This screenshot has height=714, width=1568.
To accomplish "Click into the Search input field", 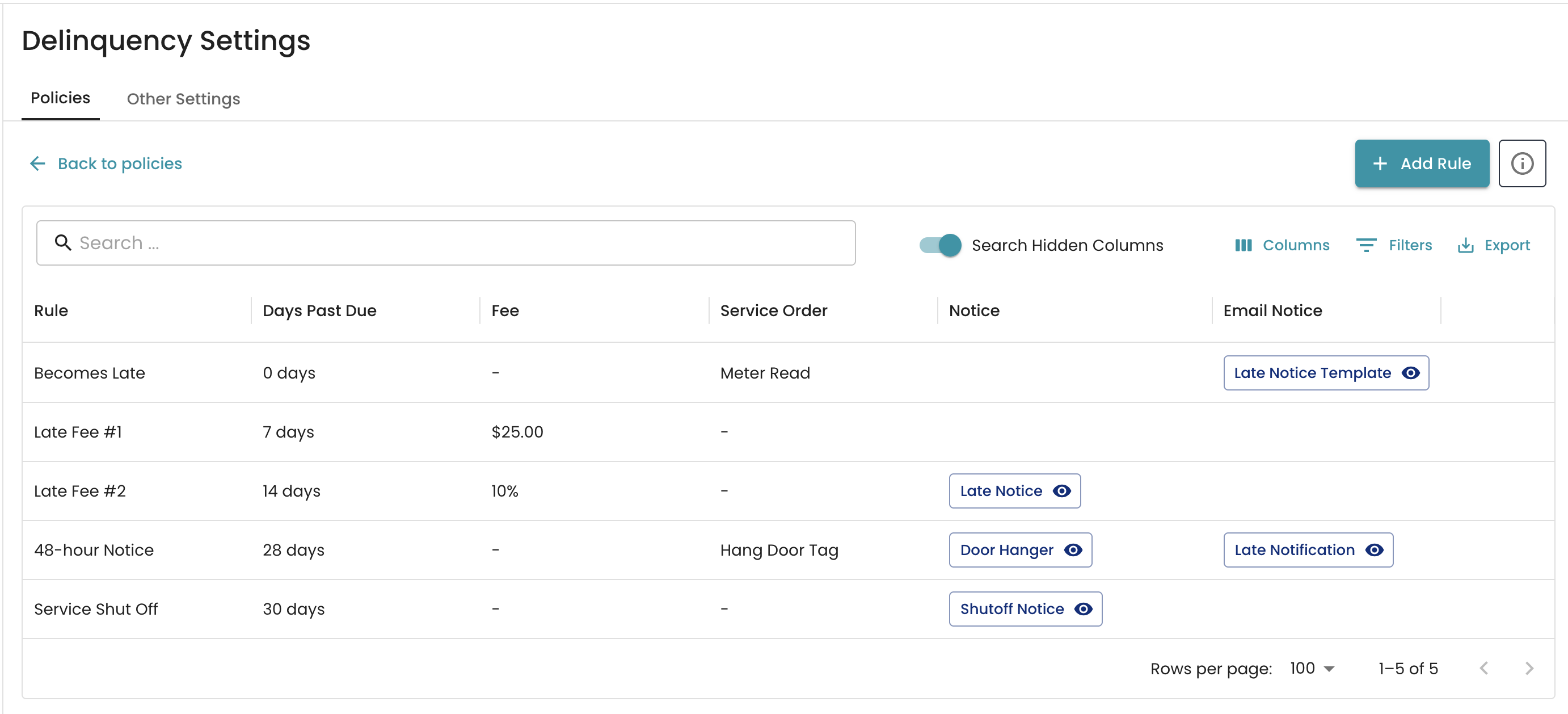I will 462,242.
